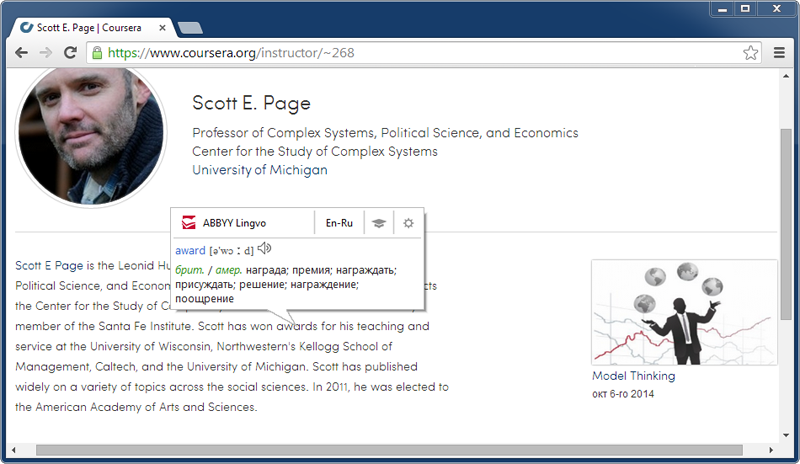
Task: Click the green padlock security icon
Action: click(97, 53)
